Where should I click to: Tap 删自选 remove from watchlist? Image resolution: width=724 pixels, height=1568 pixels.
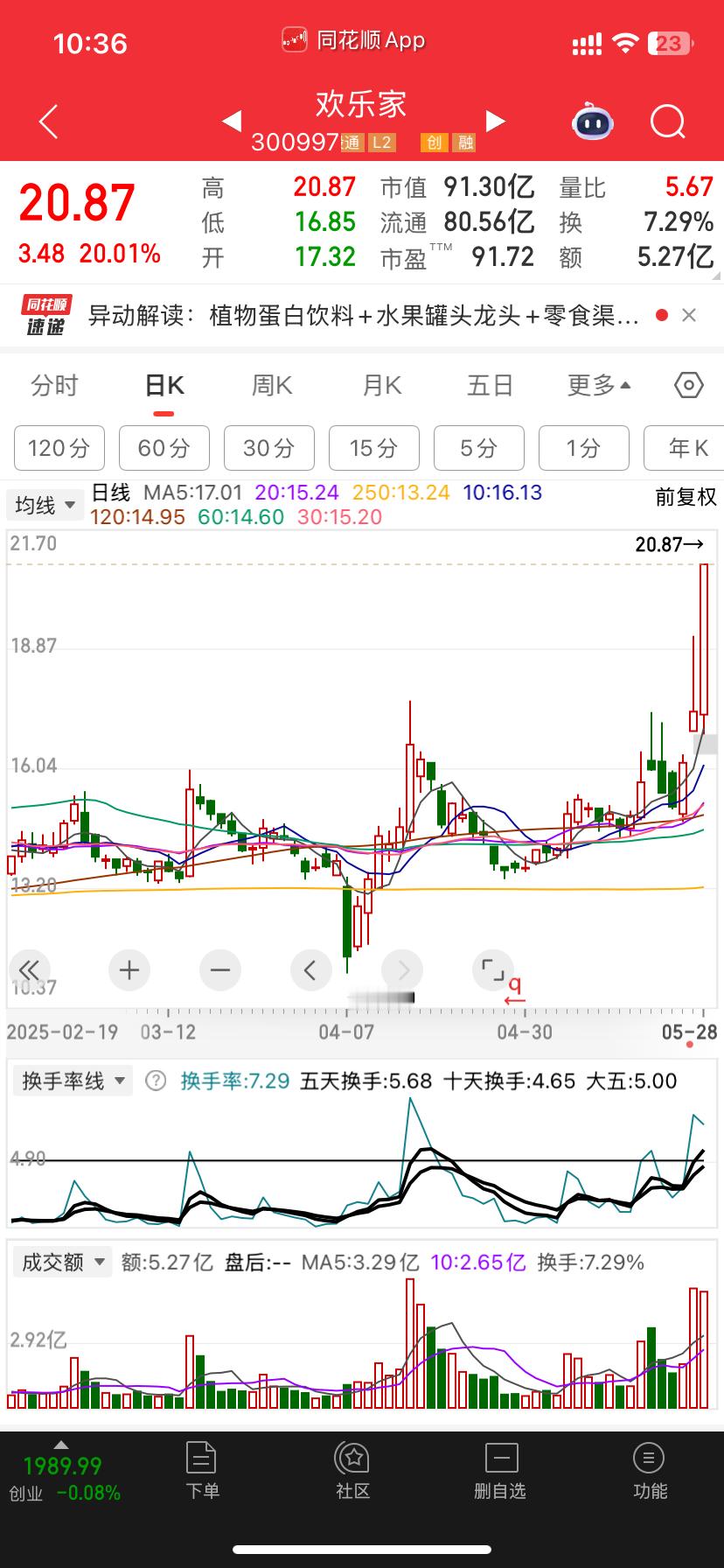coord(500,1471)
